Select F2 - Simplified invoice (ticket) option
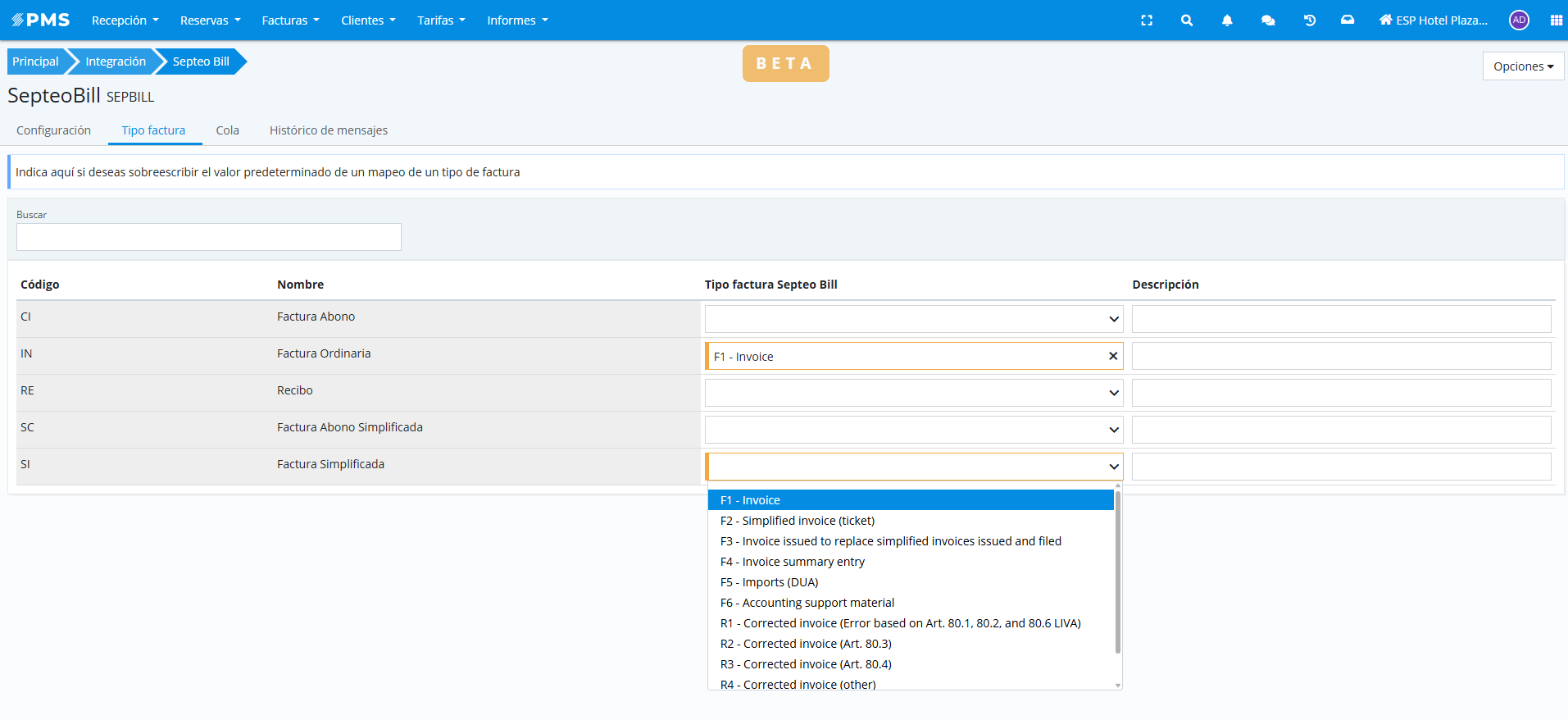This screenshot has height=720, width=1568. [x=797, y=521]
